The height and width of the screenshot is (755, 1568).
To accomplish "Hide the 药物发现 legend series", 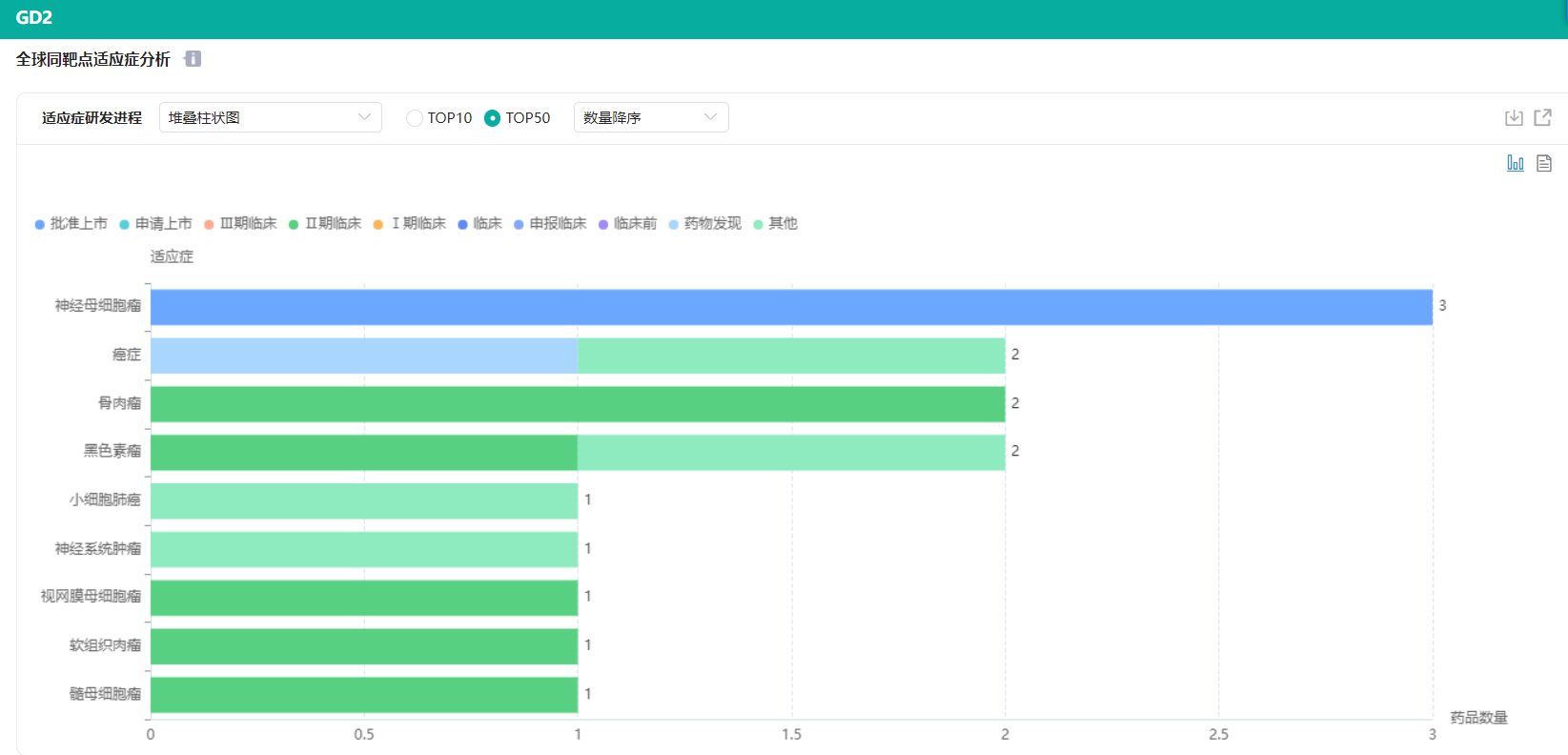I will tap(704, 224).
